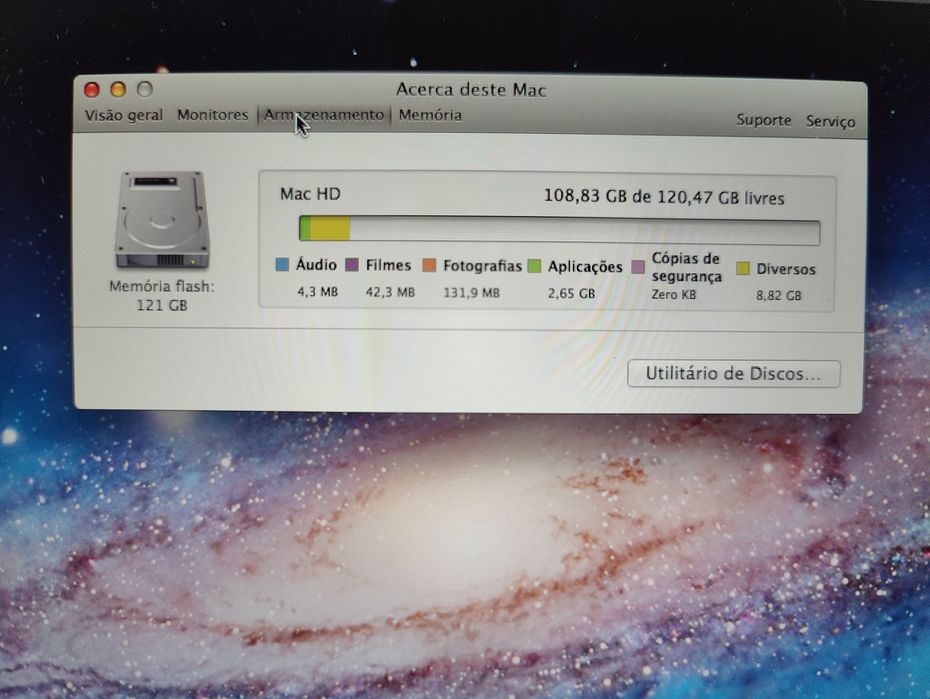Image resolution: width=930 pixels, height=699 pixels.
Task: Switch to the Monitores tab
Action: [212, 114]
